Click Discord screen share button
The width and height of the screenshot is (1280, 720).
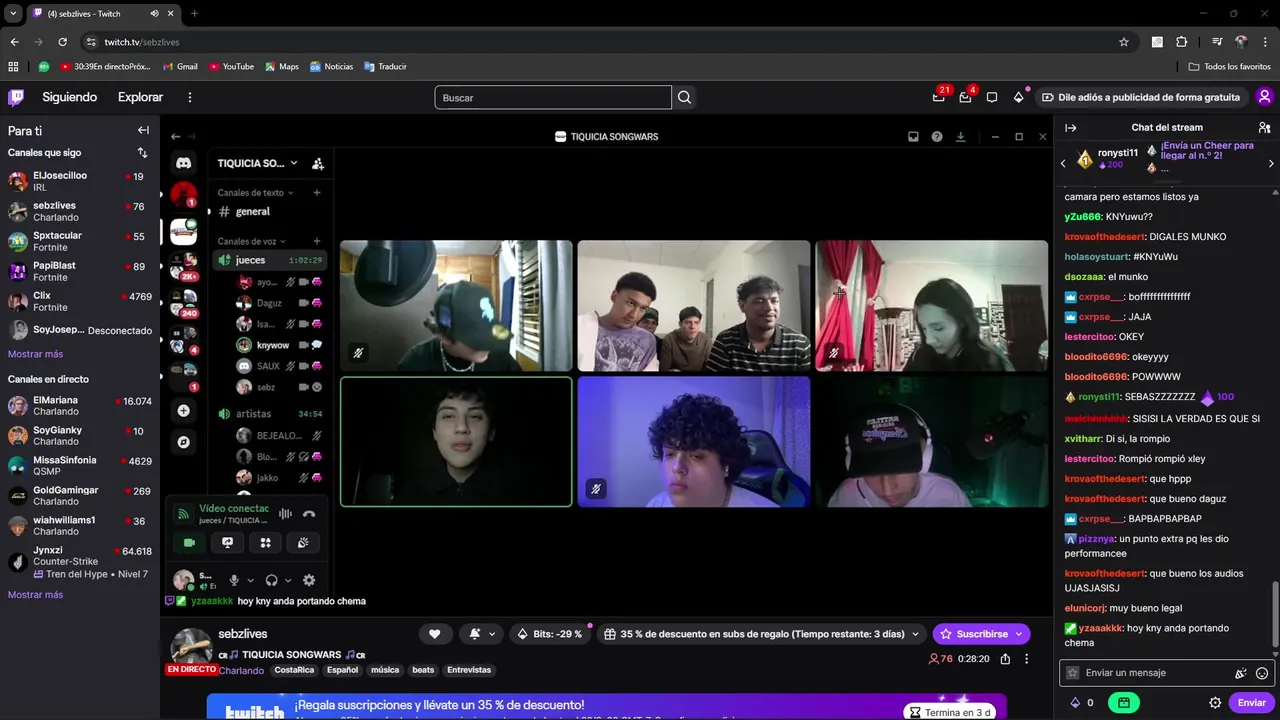pos(227,542)
